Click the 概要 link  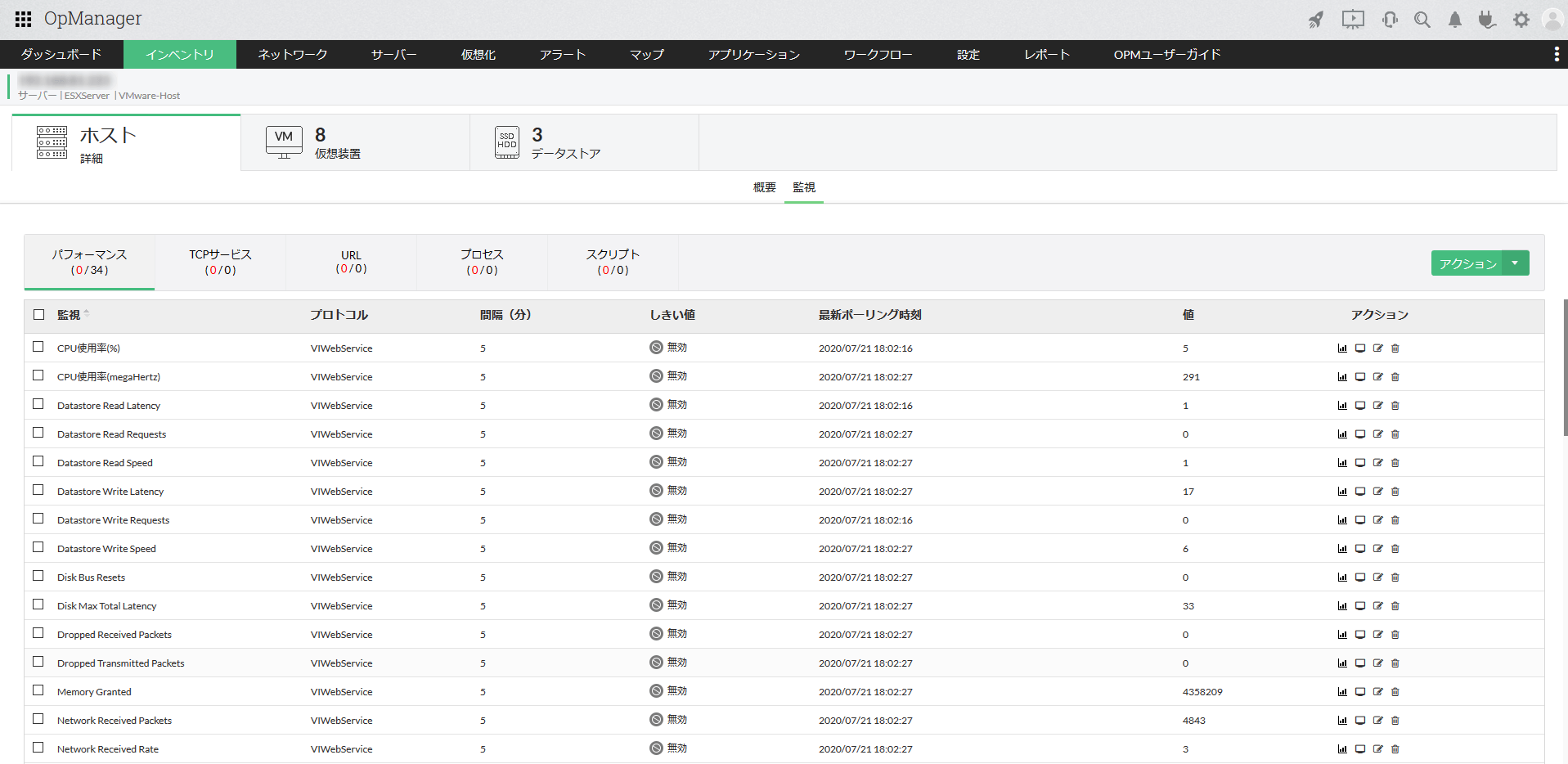coord(764,187)
